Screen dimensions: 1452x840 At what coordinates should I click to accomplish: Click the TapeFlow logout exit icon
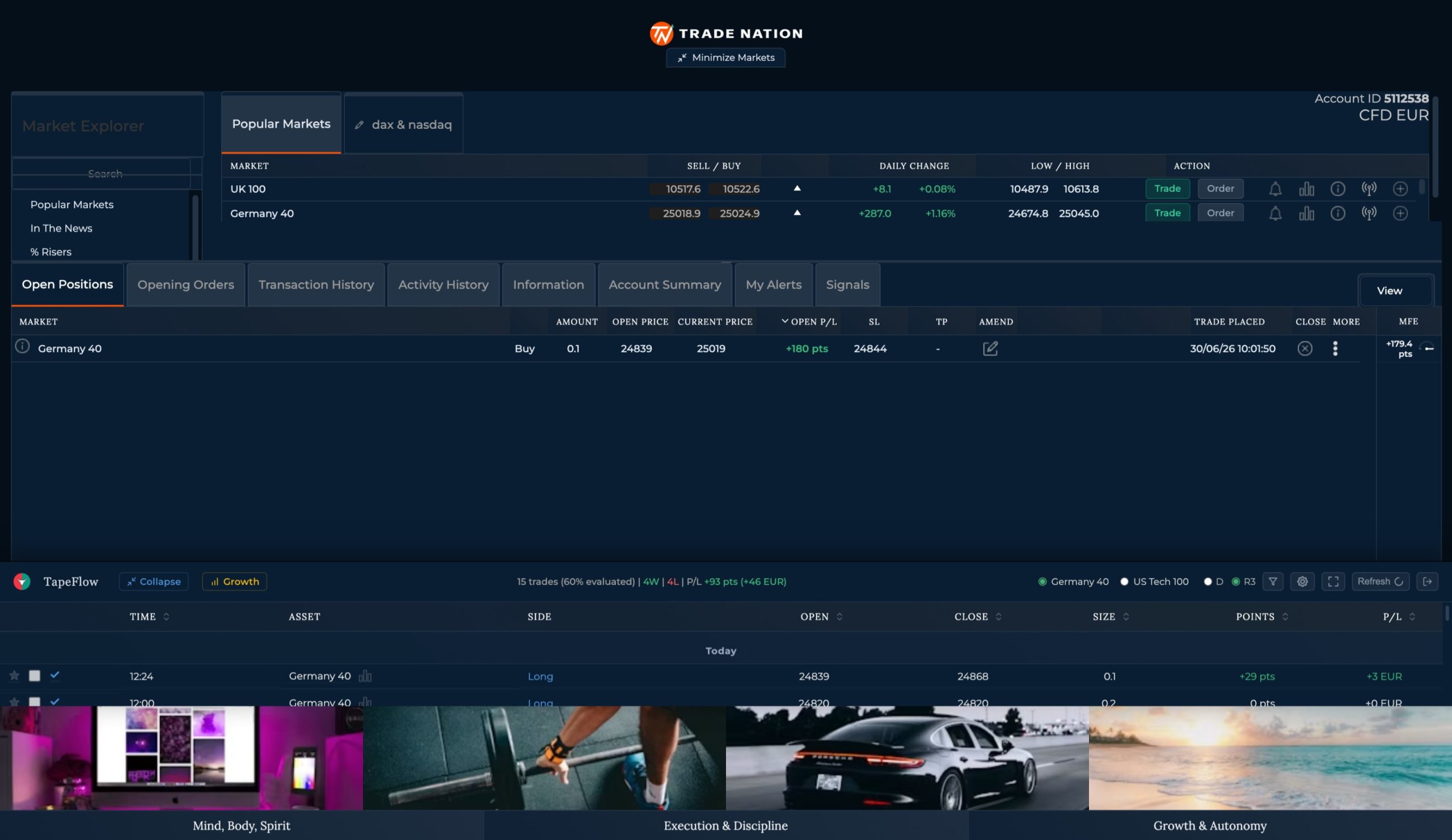tap(1427, 581)
